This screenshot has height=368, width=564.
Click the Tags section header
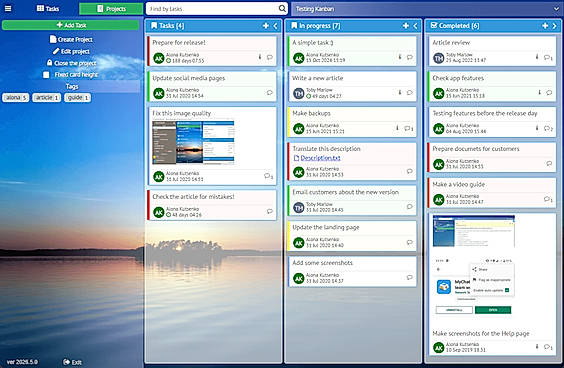point(72,86)
